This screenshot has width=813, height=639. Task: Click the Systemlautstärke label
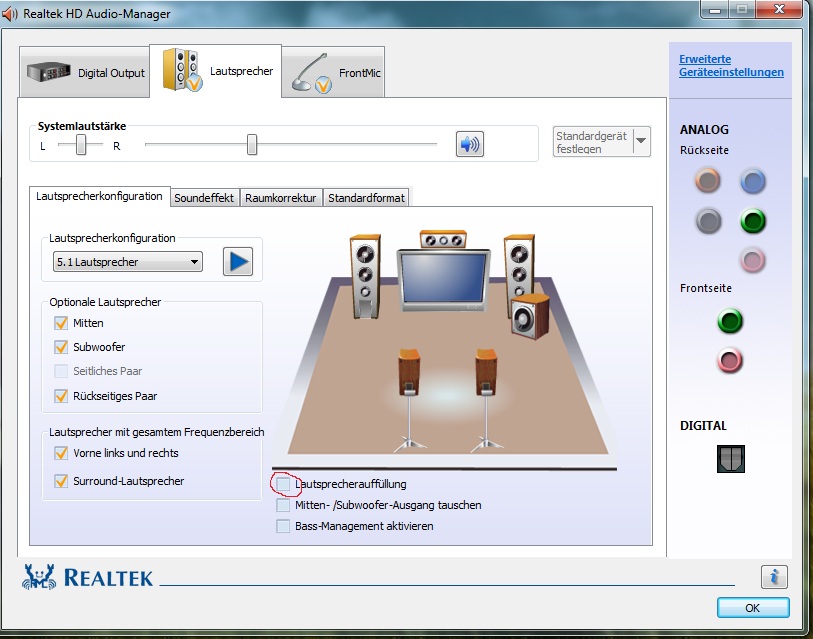pyautogui.click(x=82, y=126)
